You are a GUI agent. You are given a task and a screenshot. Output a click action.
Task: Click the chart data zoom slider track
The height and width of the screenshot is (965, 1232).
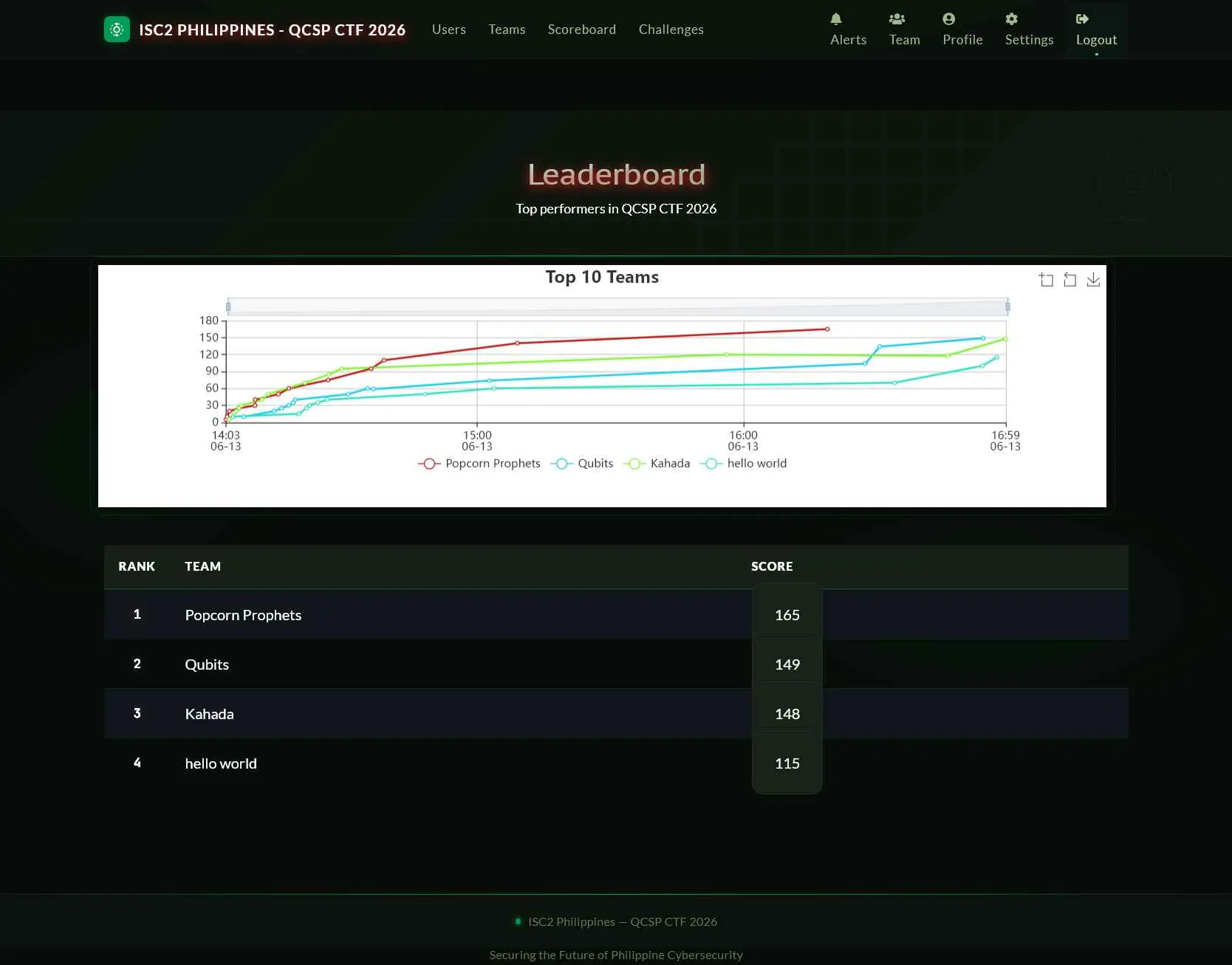617,306
